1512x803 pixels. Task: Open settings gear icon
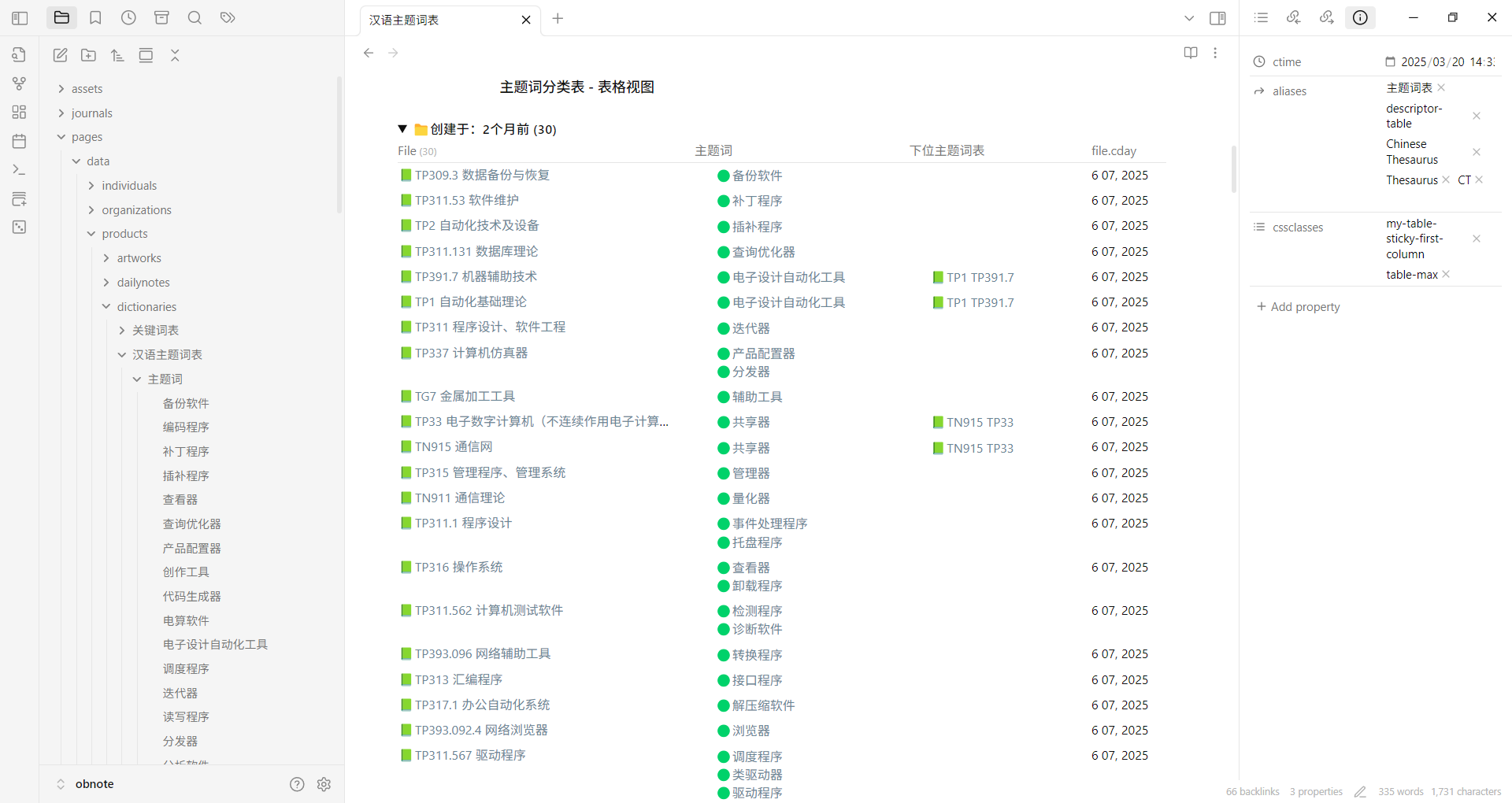[x=324, y=784]
